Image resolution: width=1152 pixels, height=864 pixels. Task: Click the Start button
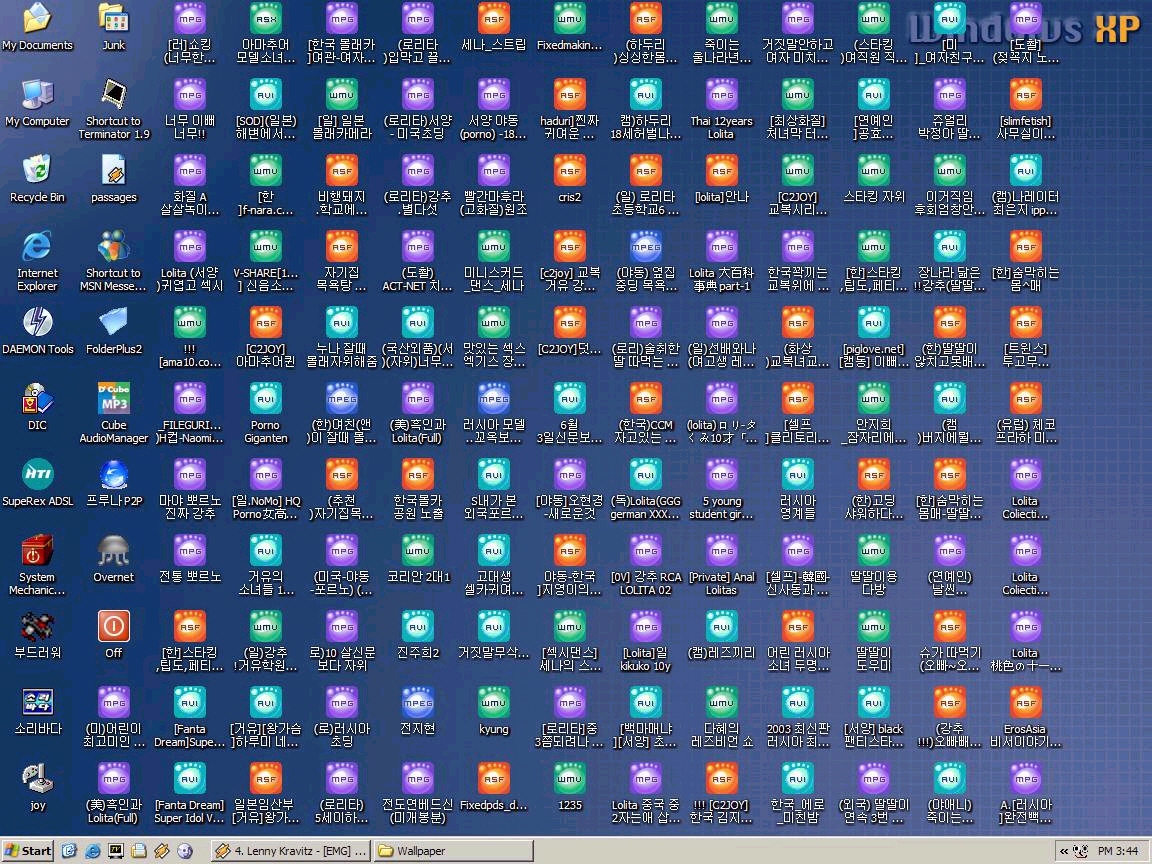(x=28, y=851)
